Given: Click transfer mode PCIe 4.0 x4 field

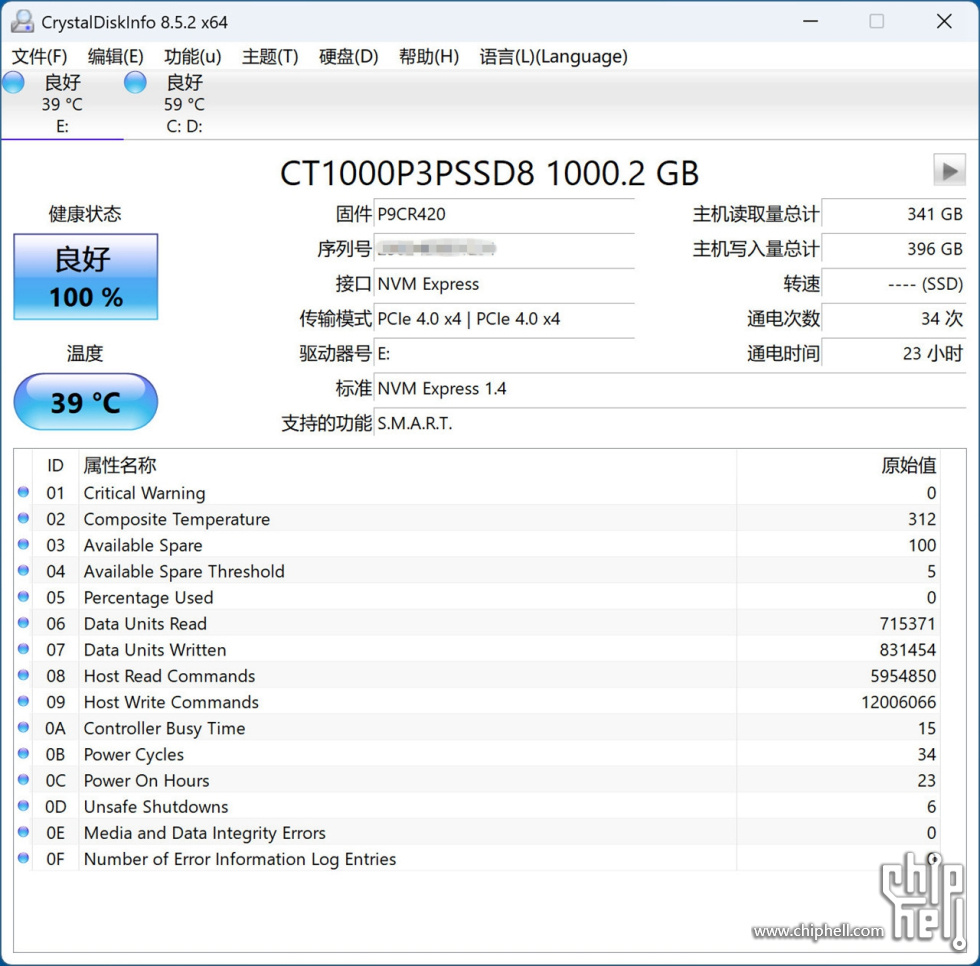Looking at the screenshot, I should pyautogui.click(x=504, y=319).
